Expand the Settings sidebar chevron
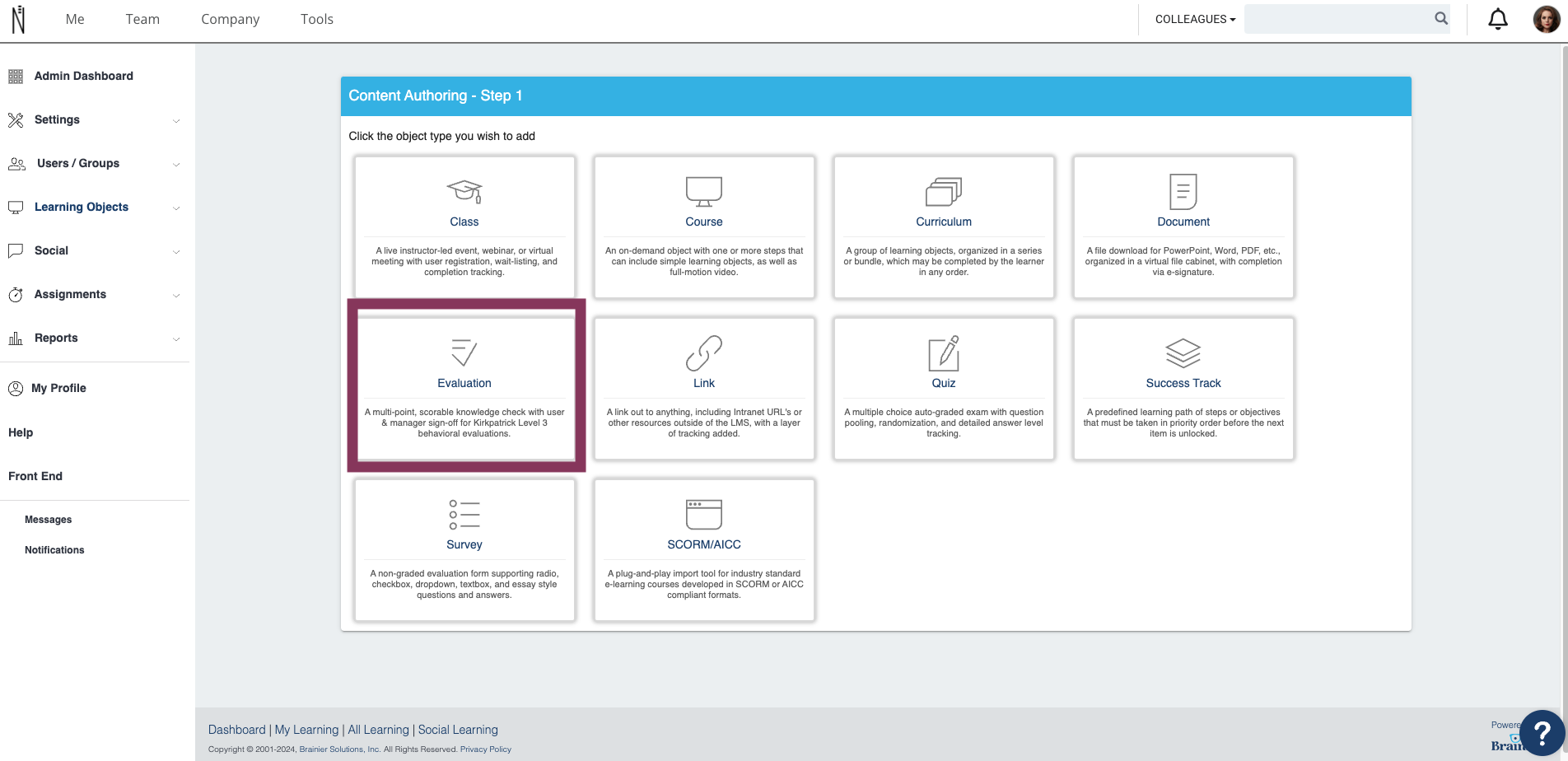1568x761 pixels. click(176, 121)
